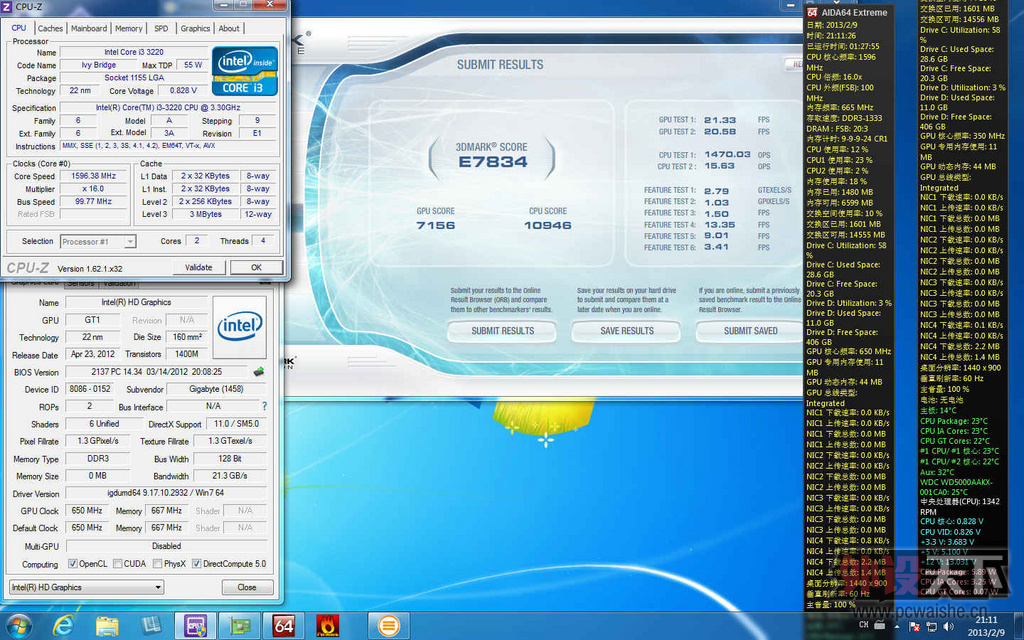Image resolution: width=1024 pixels, height=640 pixels.
Task: Toggle the PhysX checkbox in GPU-Z
Action: click(x=157, y=564)
